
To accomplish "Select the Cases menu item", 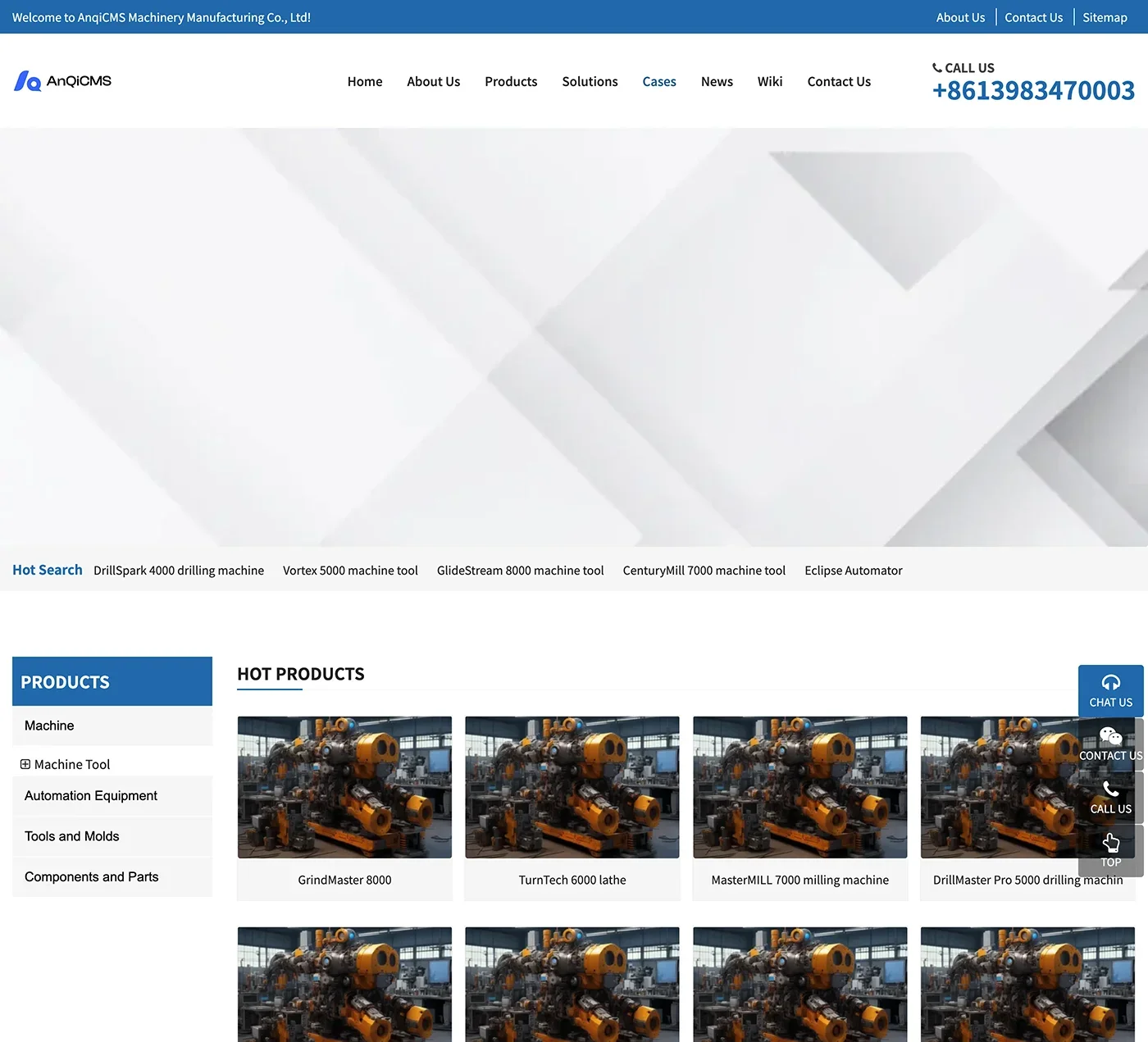I will (x=659, y=81).
